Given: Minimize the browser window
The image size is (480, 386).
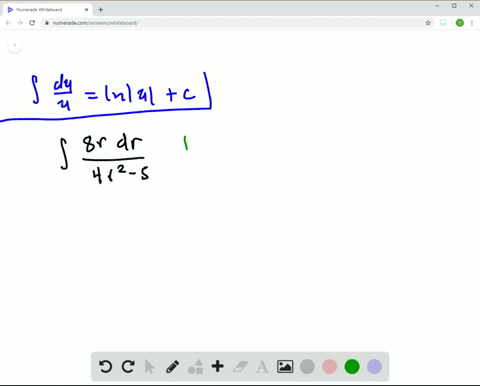Looking at the screenshot, I should pyautogui.click(x=437, y=6).
